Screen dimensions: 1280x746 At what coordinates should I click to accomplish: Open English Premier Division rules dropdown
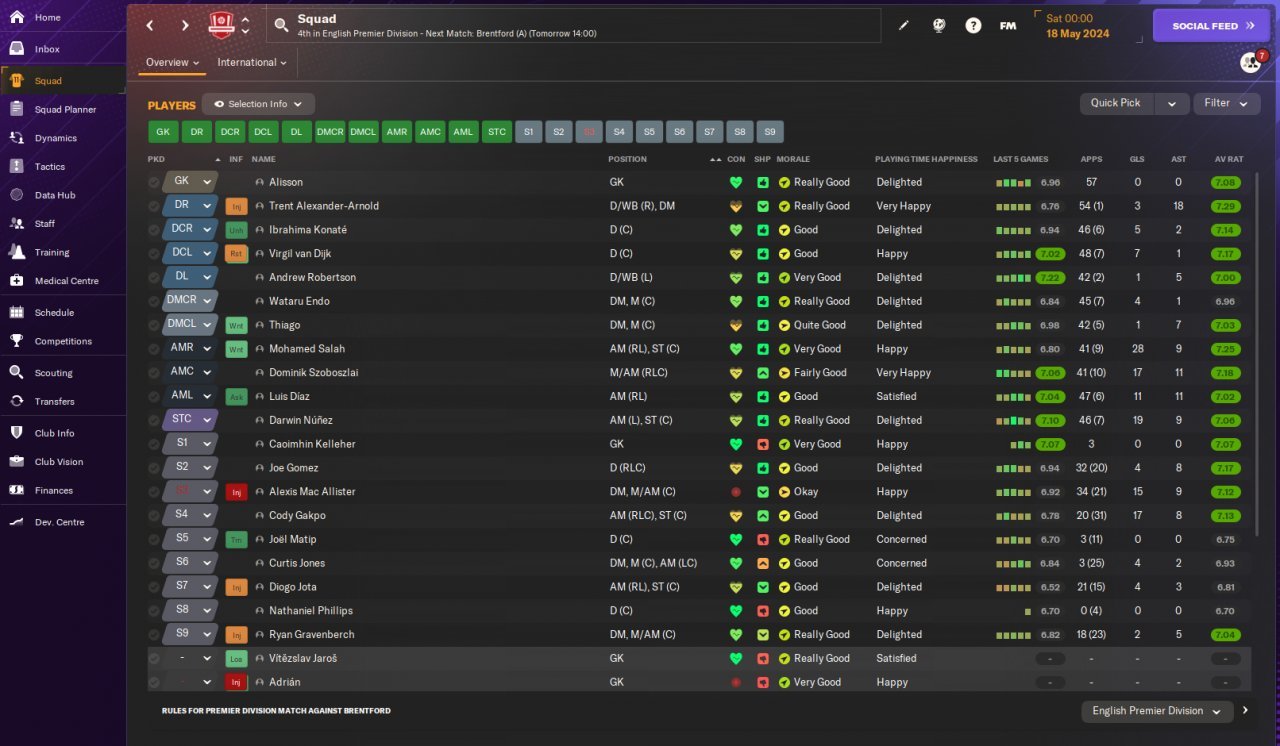coord(1158,711)
